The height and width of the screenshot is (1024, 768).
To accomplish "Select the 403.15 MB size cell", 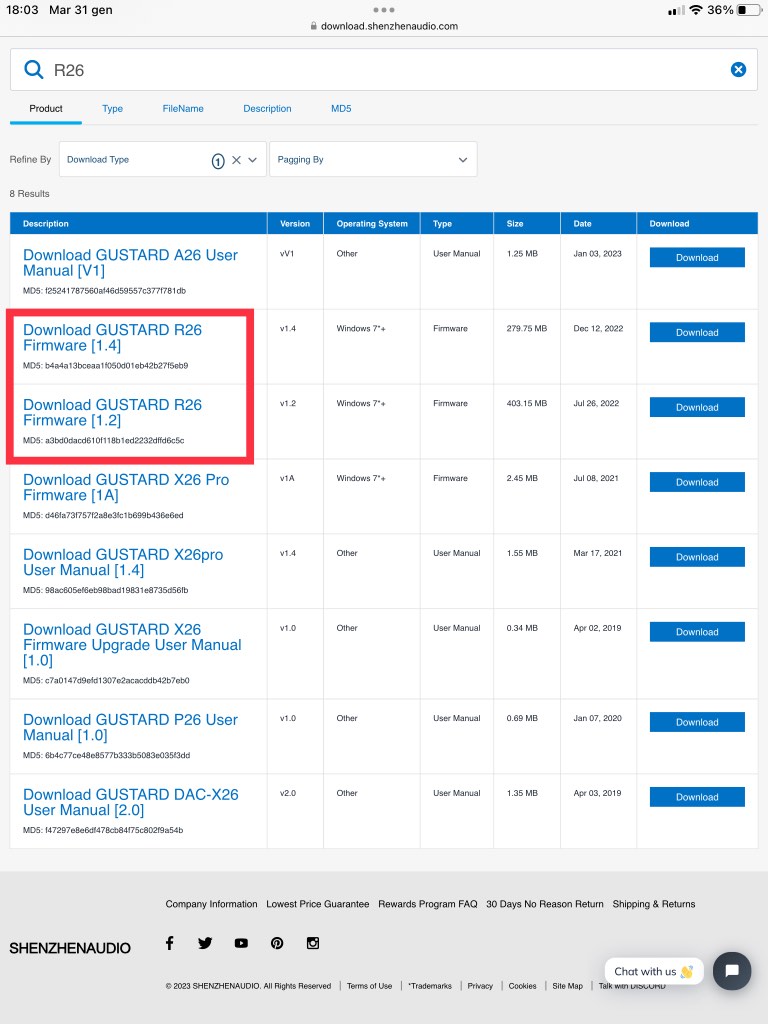I will click(526, 403).
